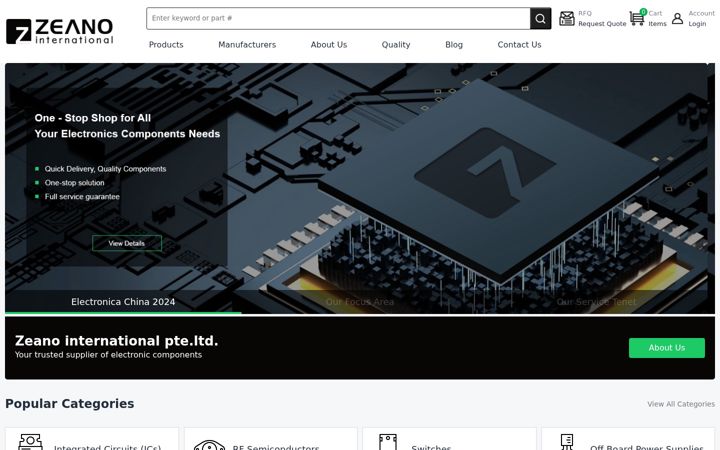Click the Off Board Power Supplies icon
Screen dimensions: 720x450
click(567, 442)
